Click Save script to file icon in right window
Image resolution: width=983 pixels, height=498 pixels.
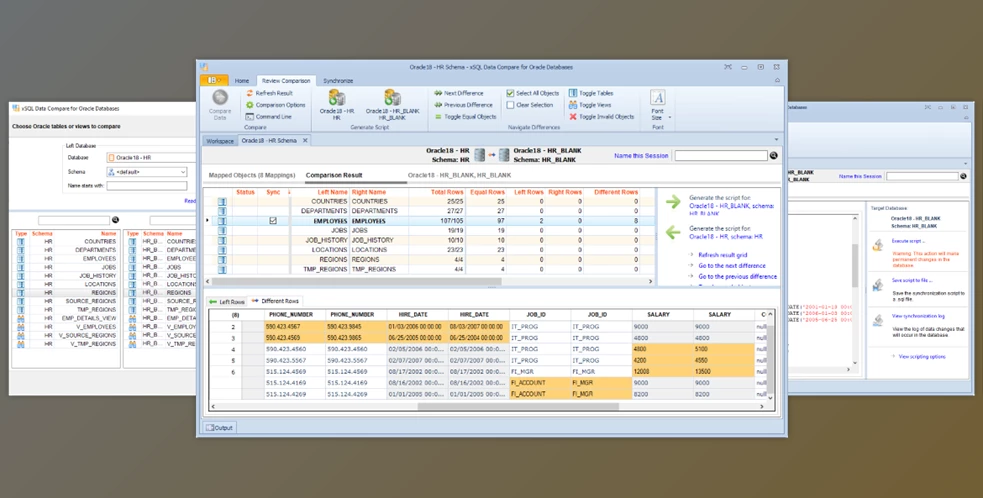coord(878,285)
